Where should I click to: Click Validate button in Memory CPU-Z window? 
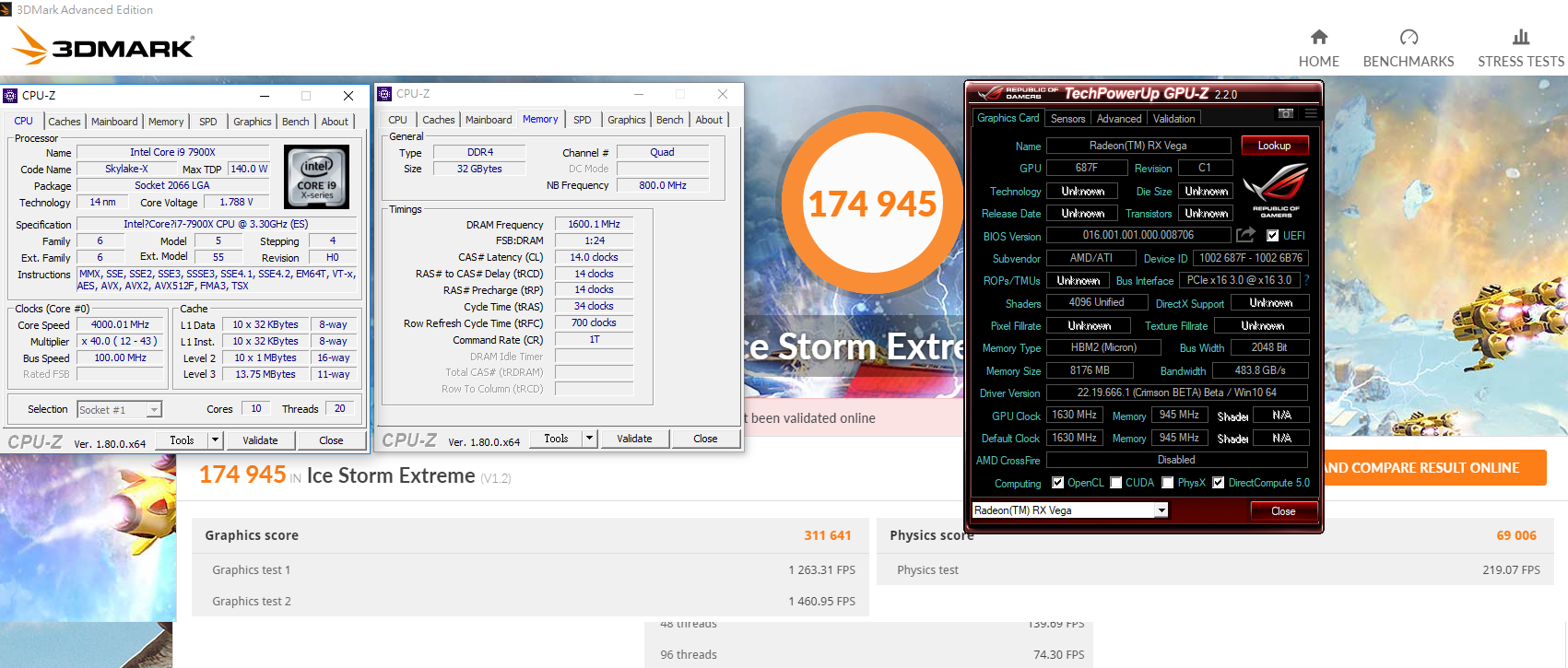click(x=634, y=439)
